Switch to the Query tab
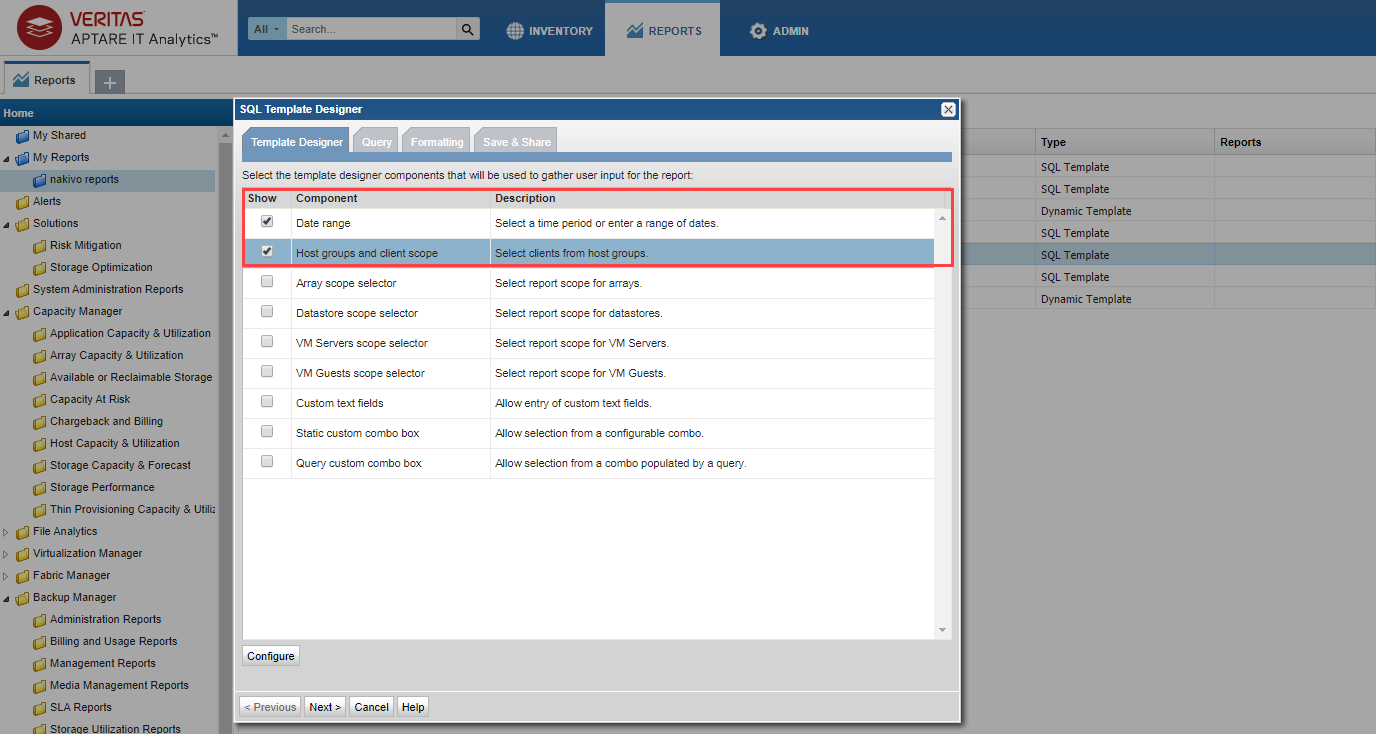This screenshot has height=734, width=1376. coord(376,142)
